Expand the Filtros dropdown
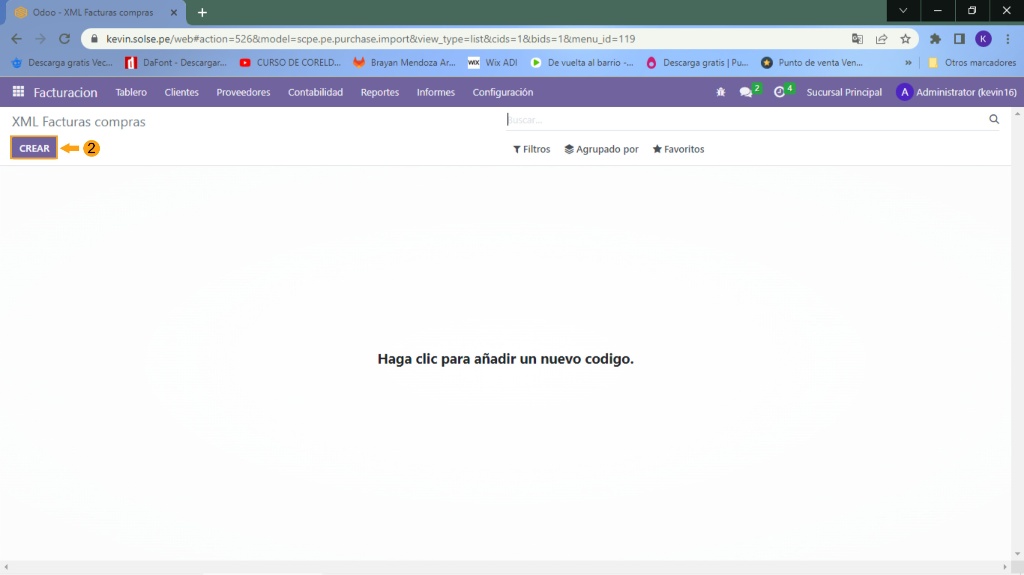The height and width of the screenshot is (575, 1024). coord(532,149)
